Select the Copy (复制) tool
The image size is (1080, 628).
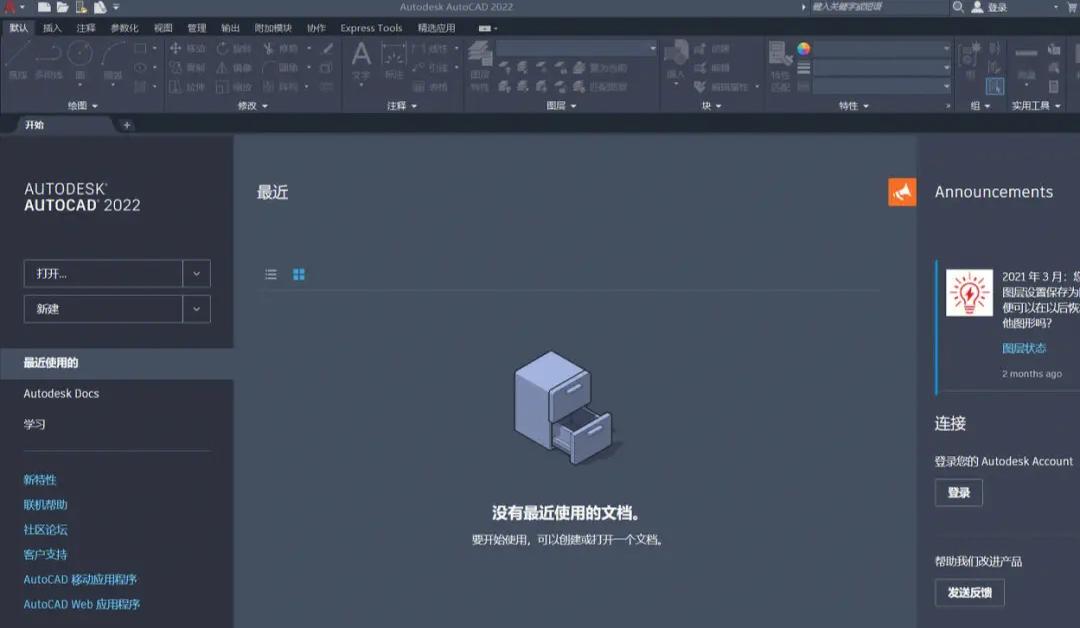(x=185, y=67)
